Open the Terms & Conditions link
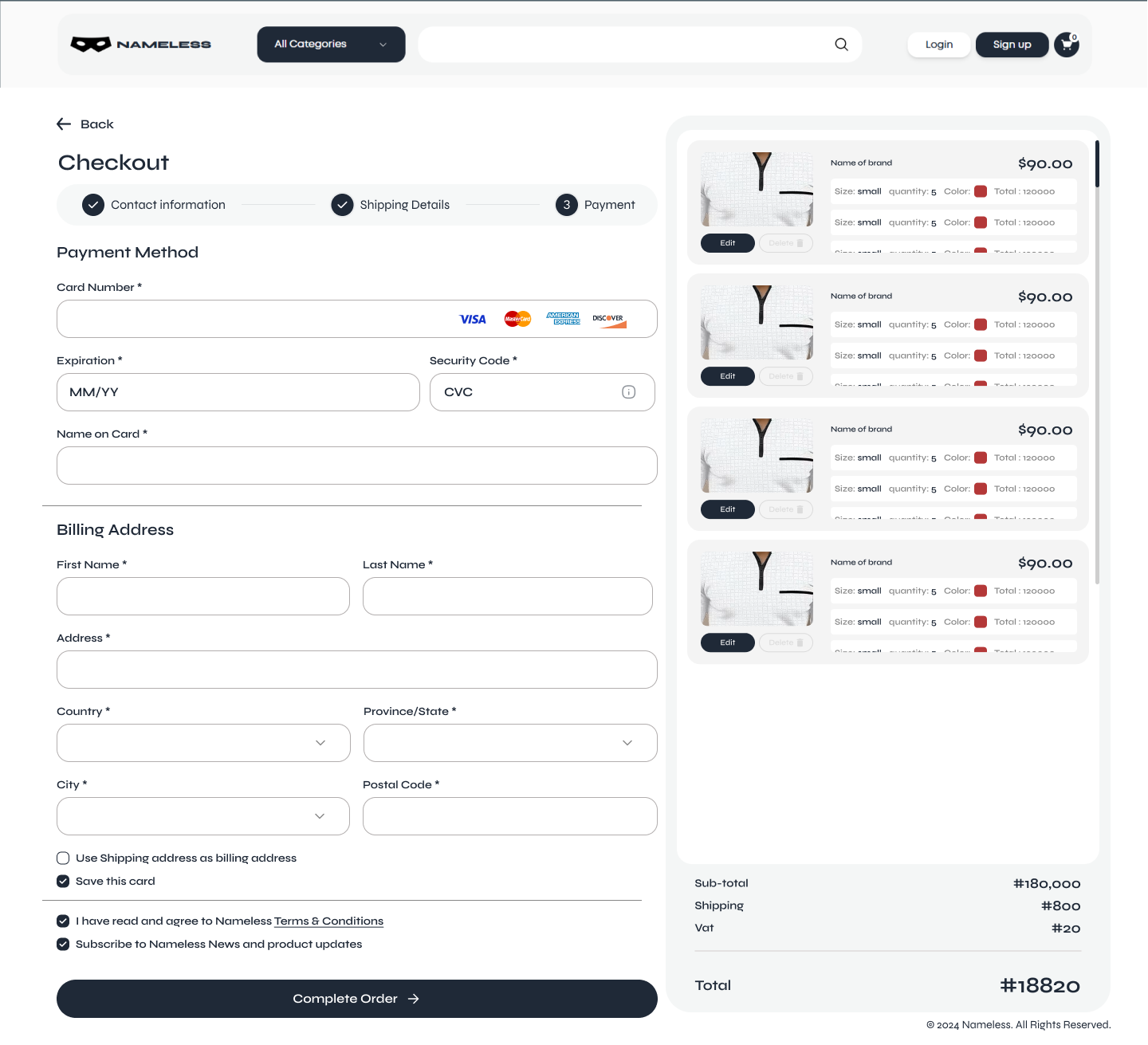Screen dimensions: 1148x1045 328,921
